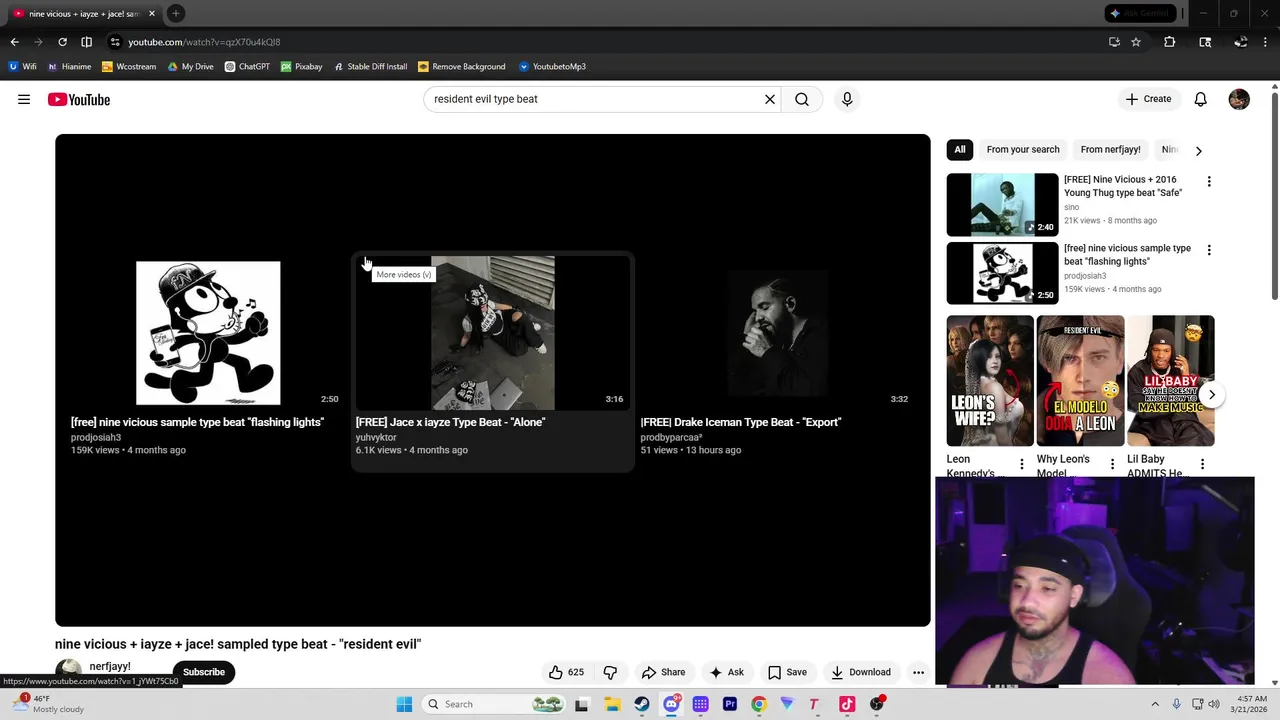
Task: Open the Hianime bookmark
Action: point(69,67)
